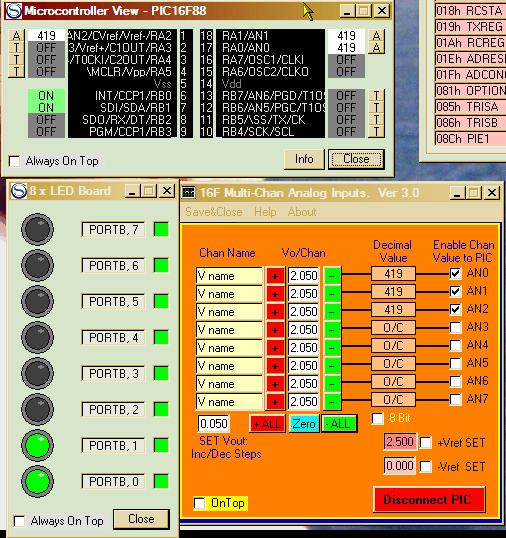Click the T toggle button for pin RA5
The width and height of the screenshot is (506, 538).
16,71
